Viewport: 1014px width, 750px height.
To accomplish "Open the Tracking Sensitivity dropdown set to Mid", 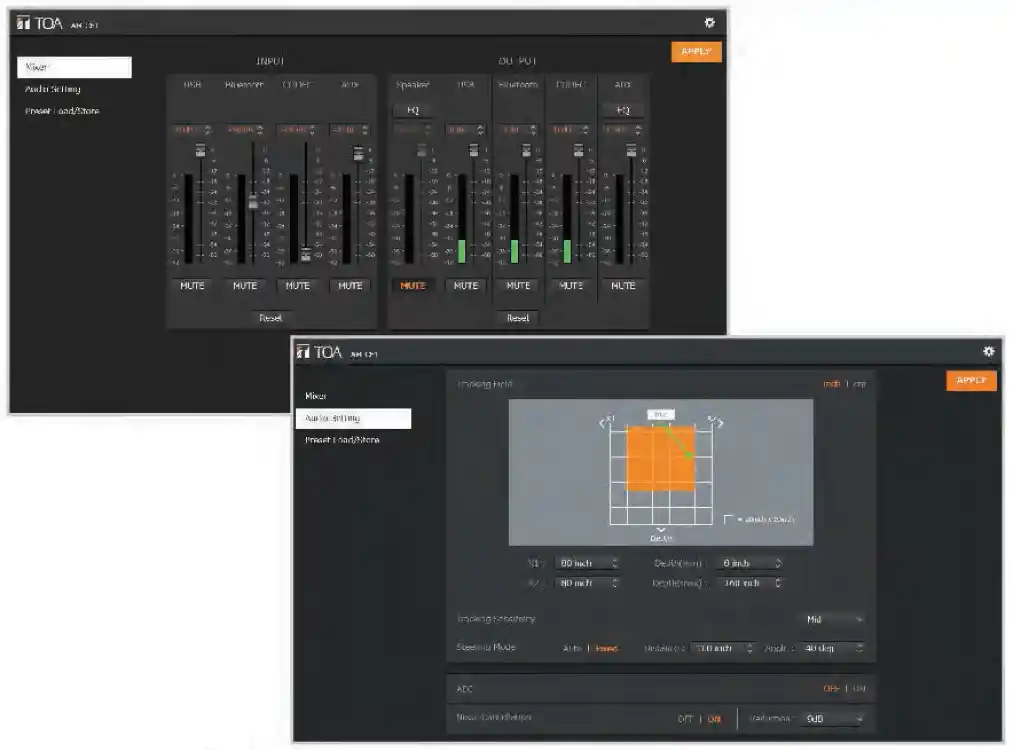I will (833, 619).
